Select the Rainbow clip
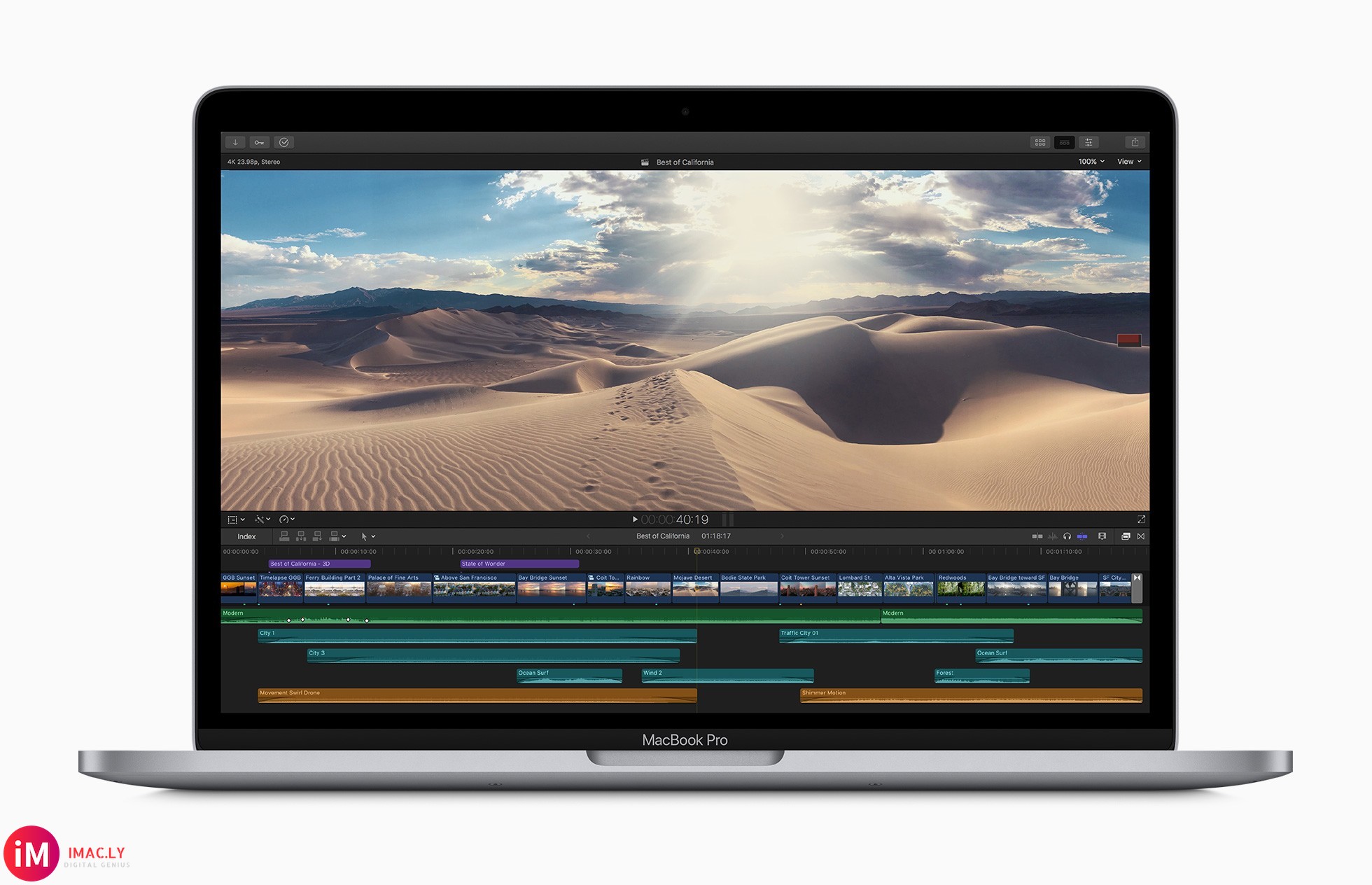1372x885 pixels. (648, 589)
